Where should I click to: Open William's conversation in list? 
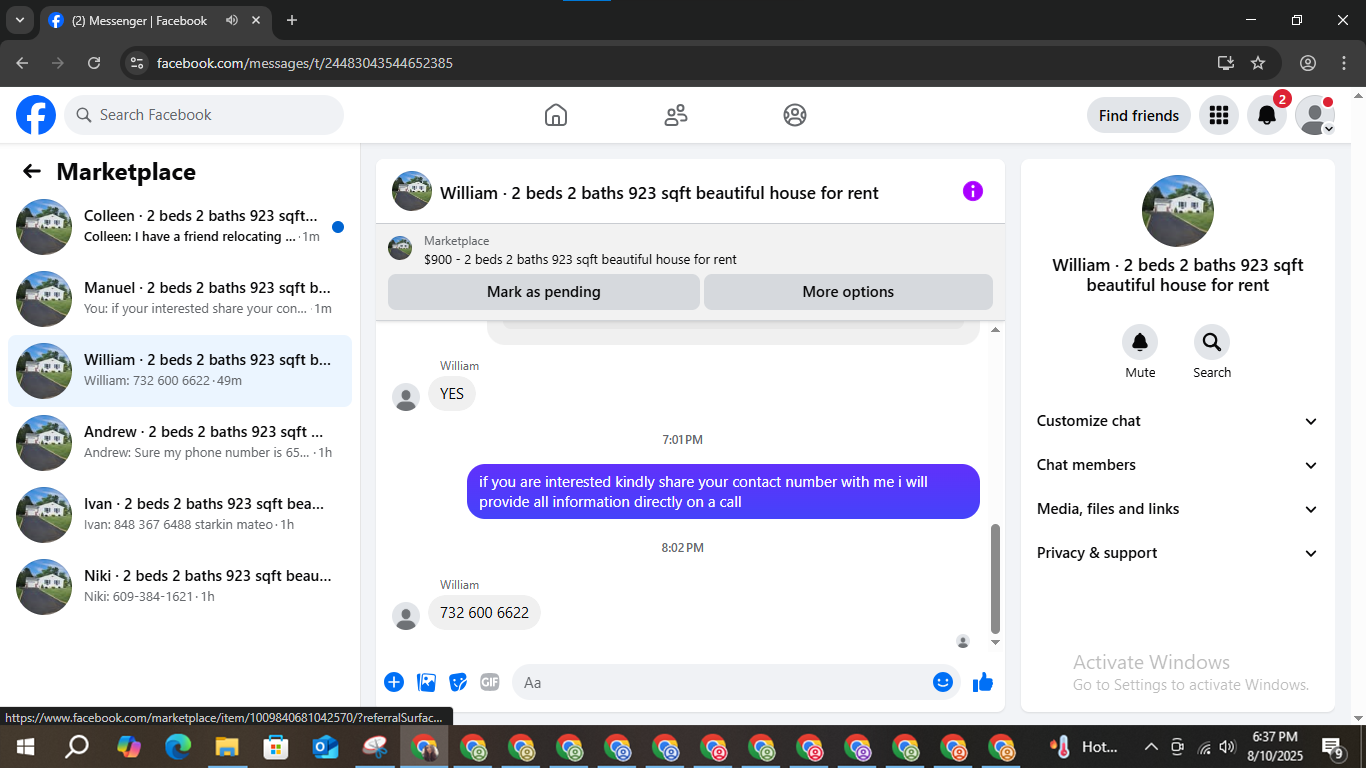[180, 371]
